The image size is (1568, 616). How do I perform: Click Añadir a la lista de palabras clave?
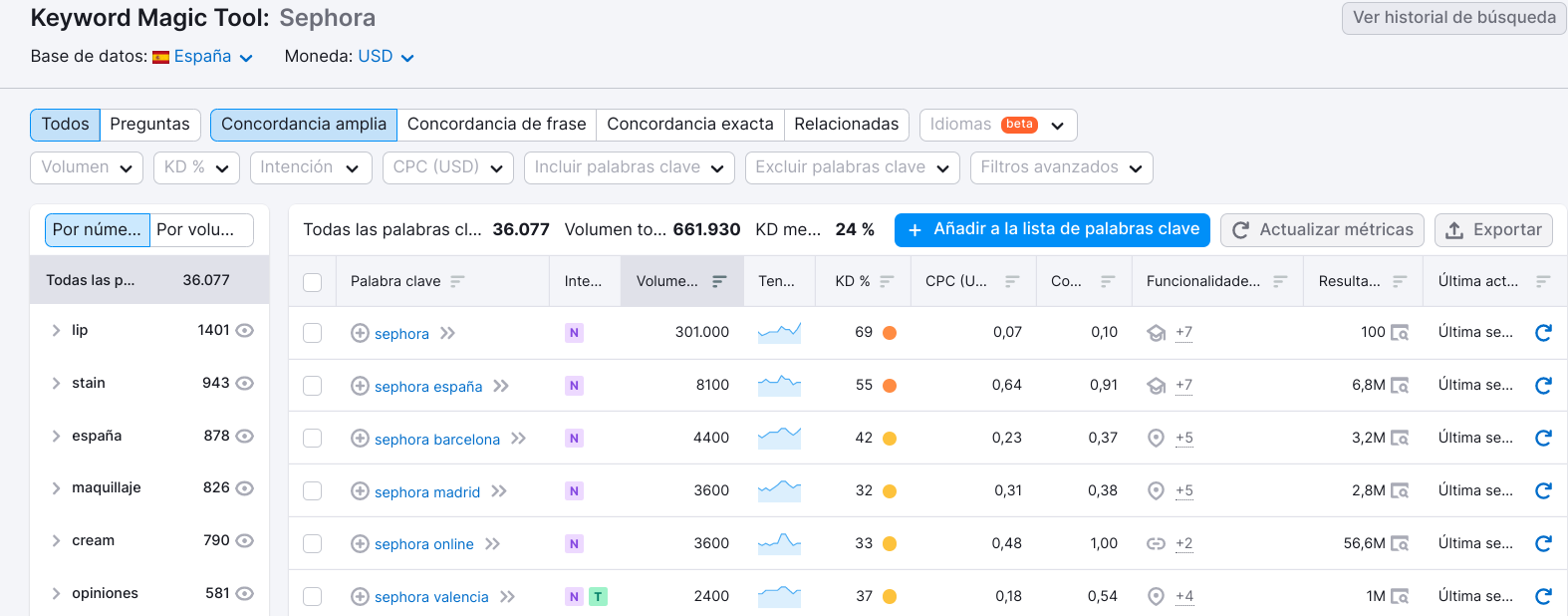(x=1052, y=230)
